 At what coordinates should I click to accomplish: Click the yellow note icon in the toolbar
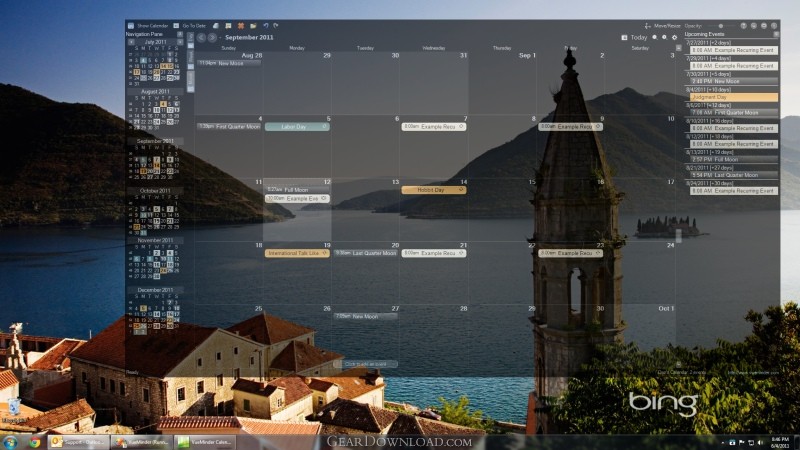pos(228,26)
